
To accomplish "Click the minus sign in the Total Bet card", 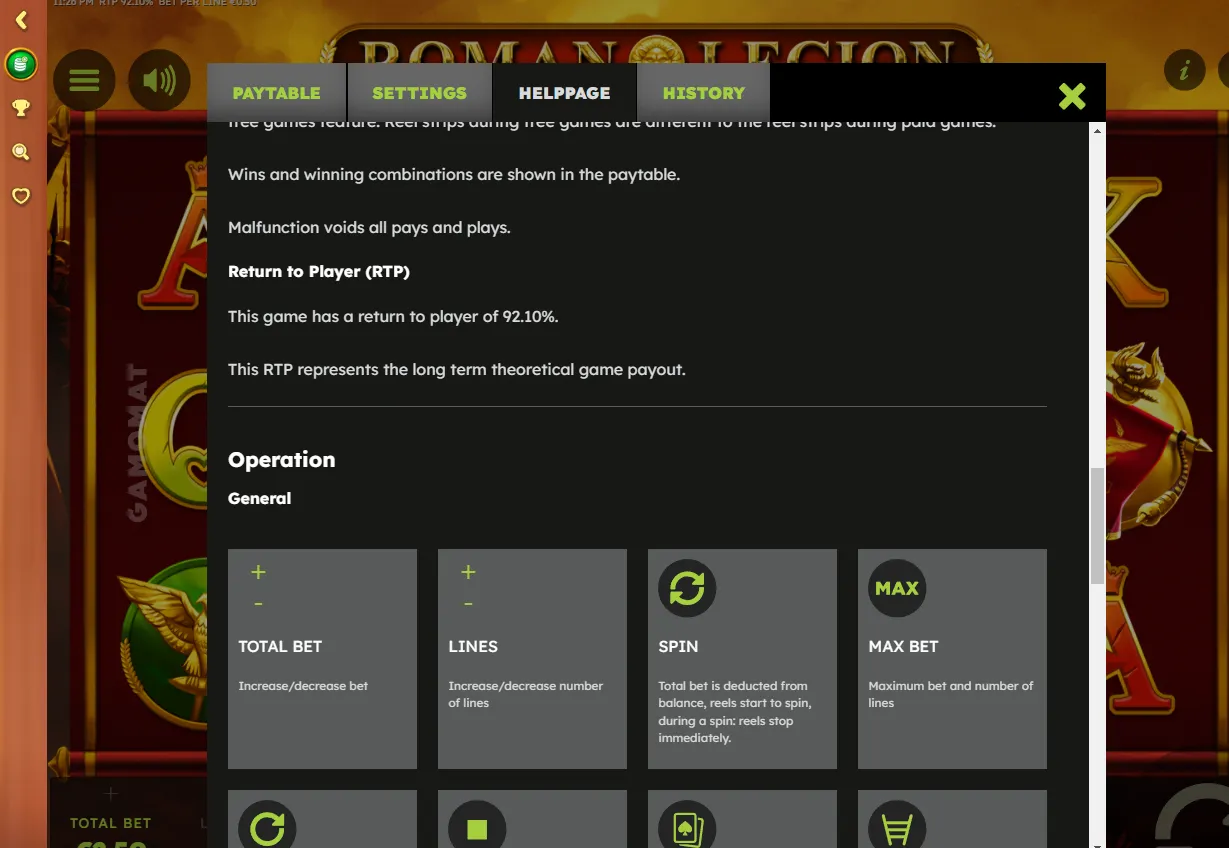I will (258, 604).
